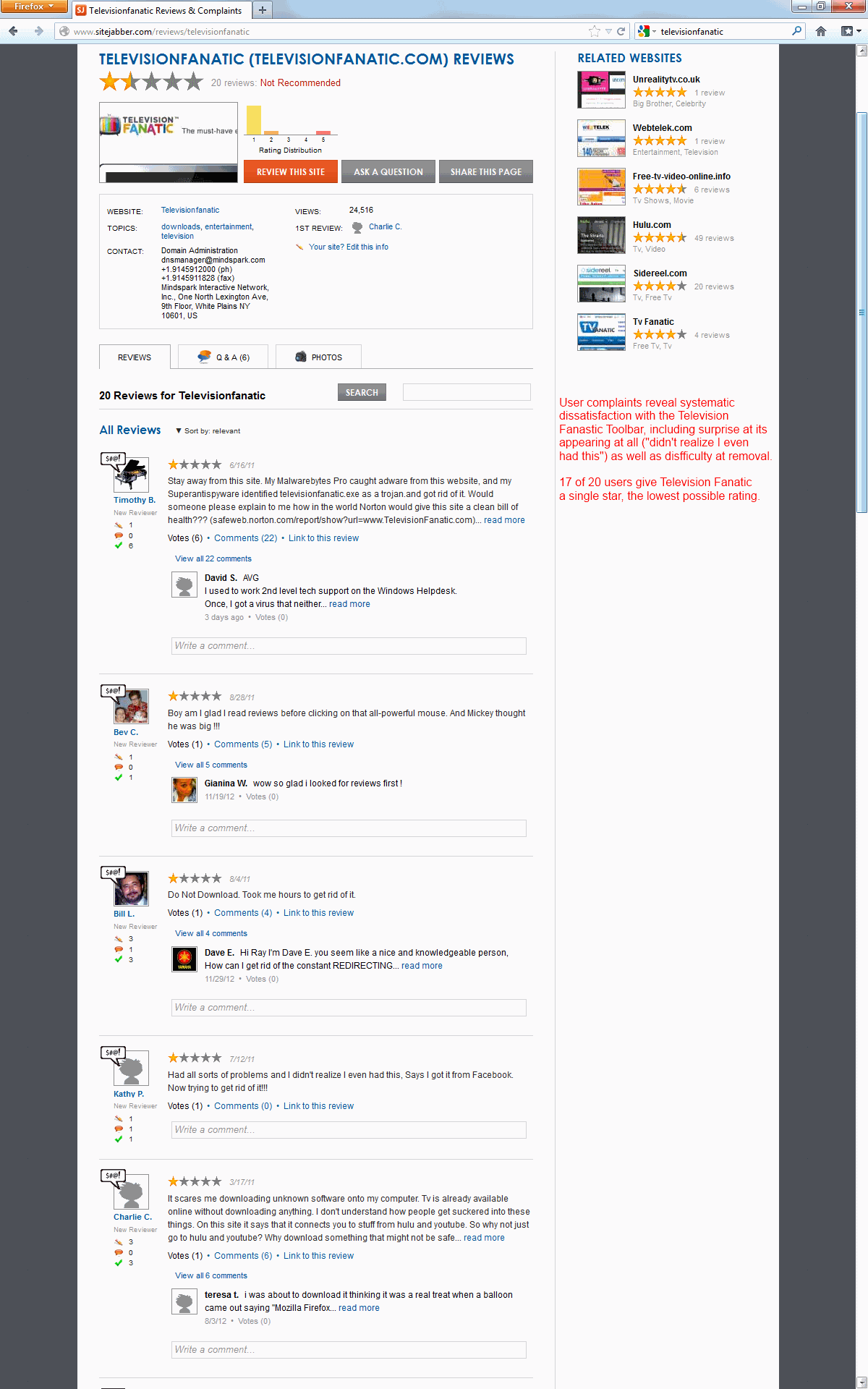Open the Firefox home page icon
This screenshot has width=868, height=1389.
coord(821,31)
